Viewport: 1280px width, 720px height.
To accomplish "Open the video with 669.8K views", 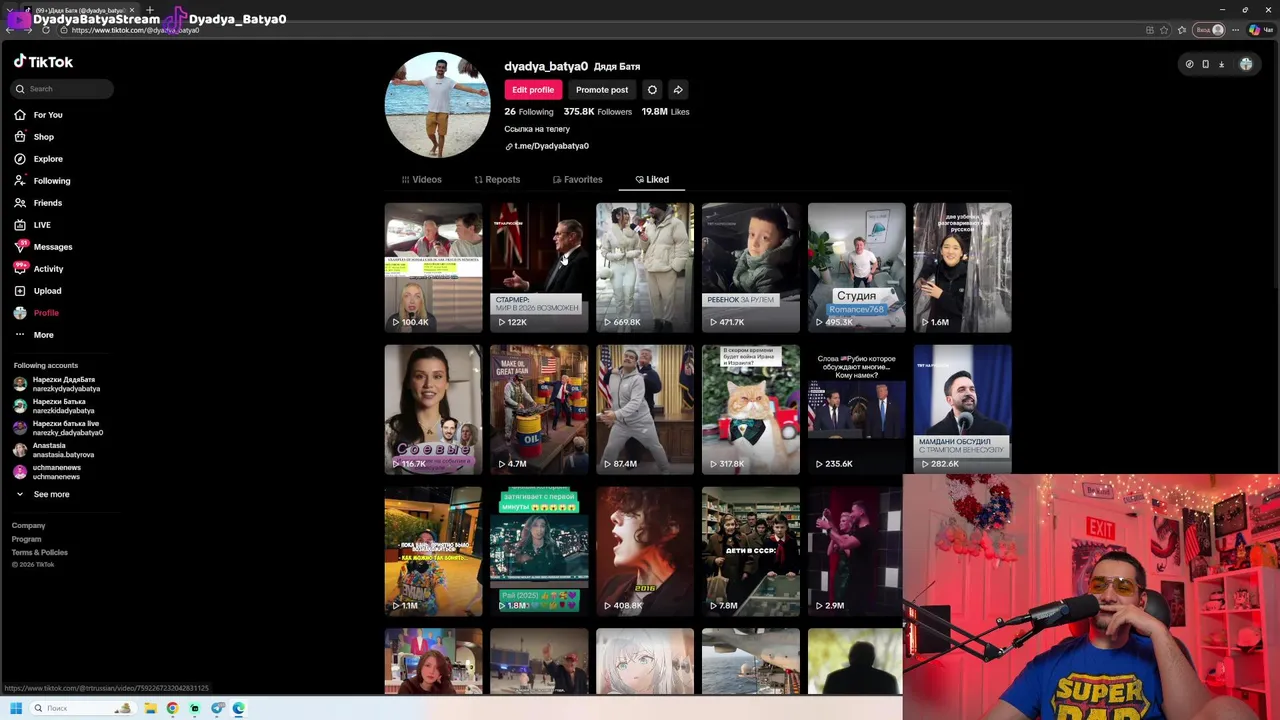I will 645,267.
